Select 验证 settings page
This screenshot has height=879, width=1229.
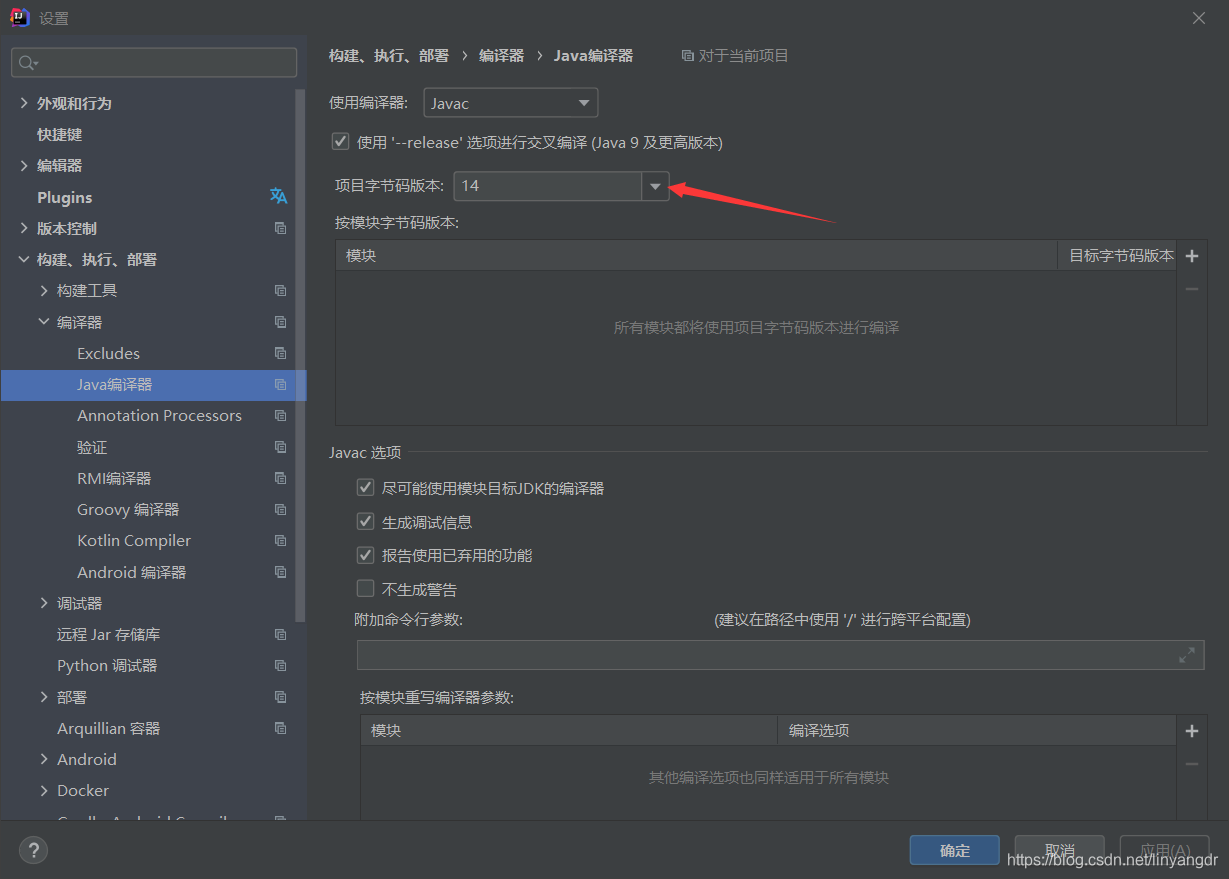point(92,447)
